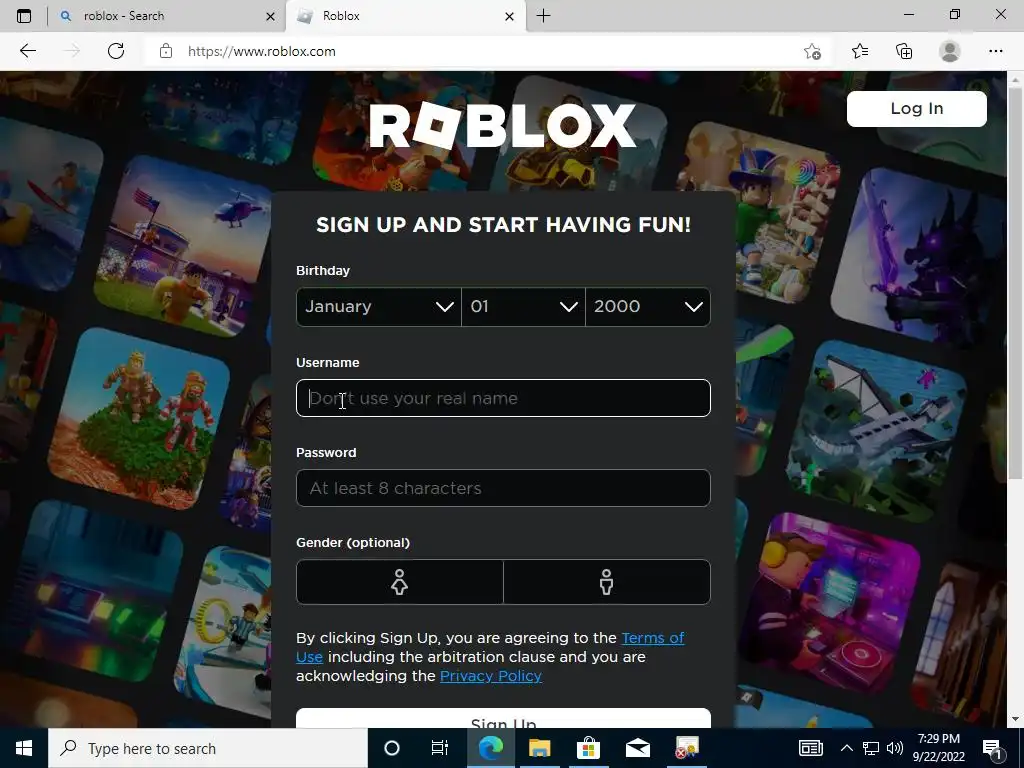The width and height of the screenshot is (1024, 768).
Task: Open the birthday year dropdown 2000
Action: click(x=648, y=306)
